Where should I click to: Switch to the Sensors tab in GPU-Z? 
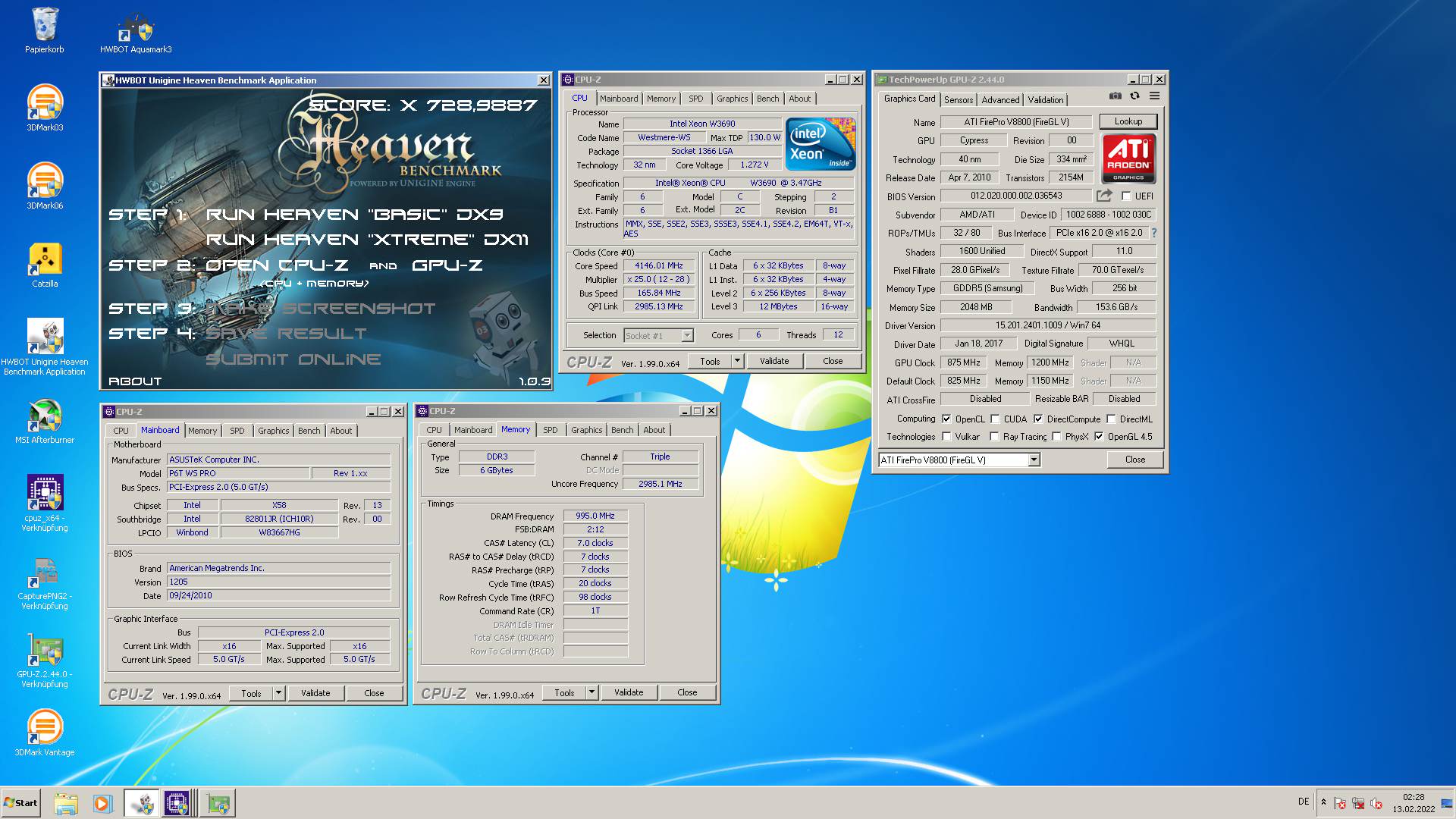(959, 100)
